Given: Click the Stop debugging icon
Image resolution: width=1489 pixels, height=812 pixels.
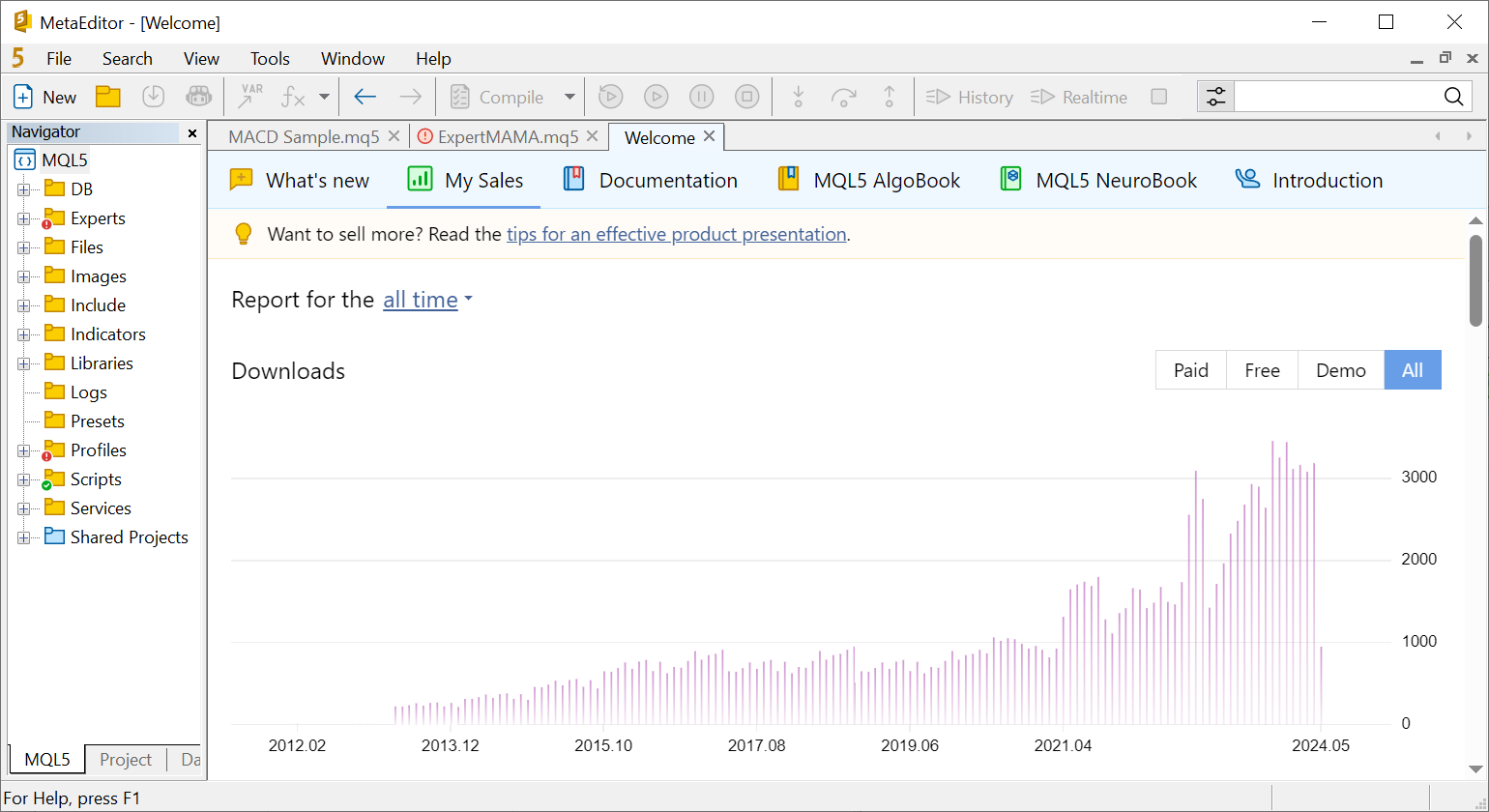Looking at the screenshot, I should (x=746, y=97).
